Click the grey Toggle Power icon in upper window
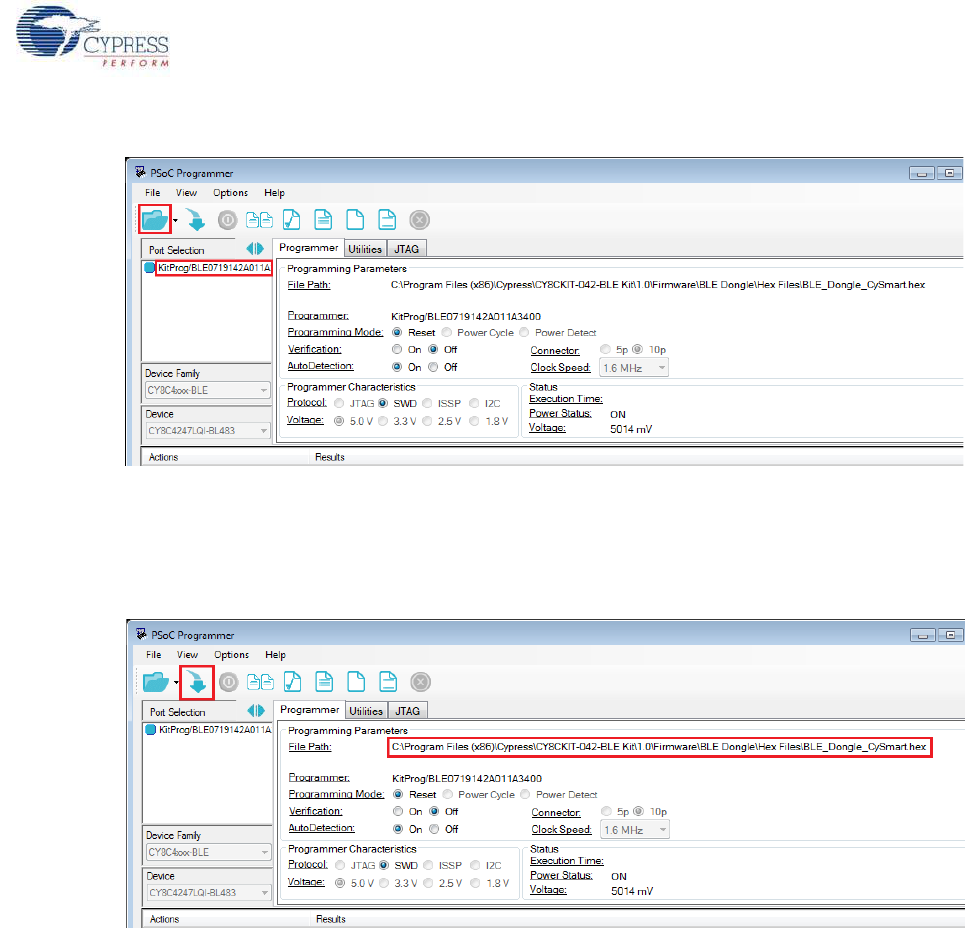965x928 pixels. [227, 220]
